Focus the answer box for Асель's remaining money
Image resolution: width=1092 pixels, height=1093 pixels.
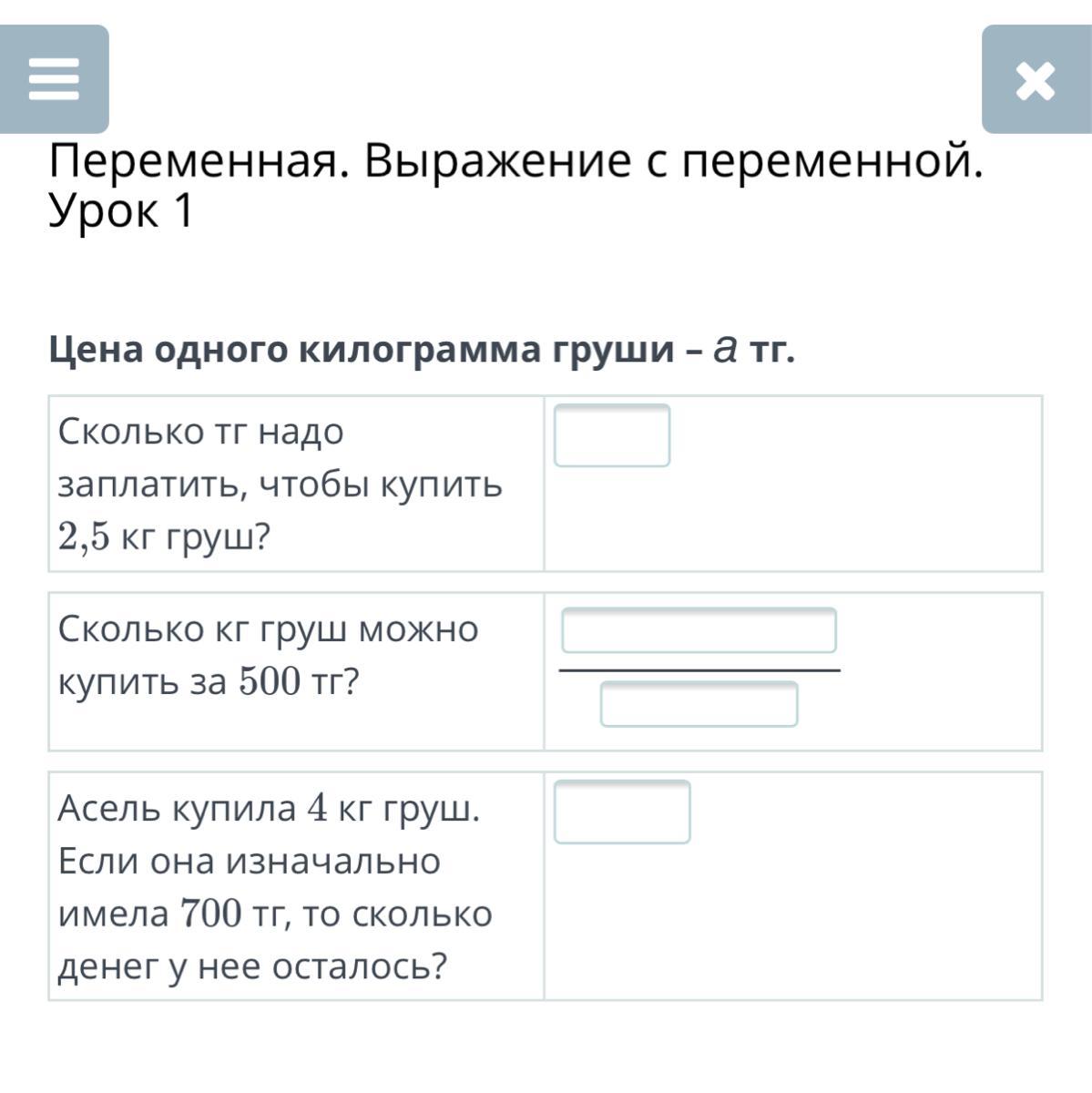pyautogui.click(x=622, y=812)
